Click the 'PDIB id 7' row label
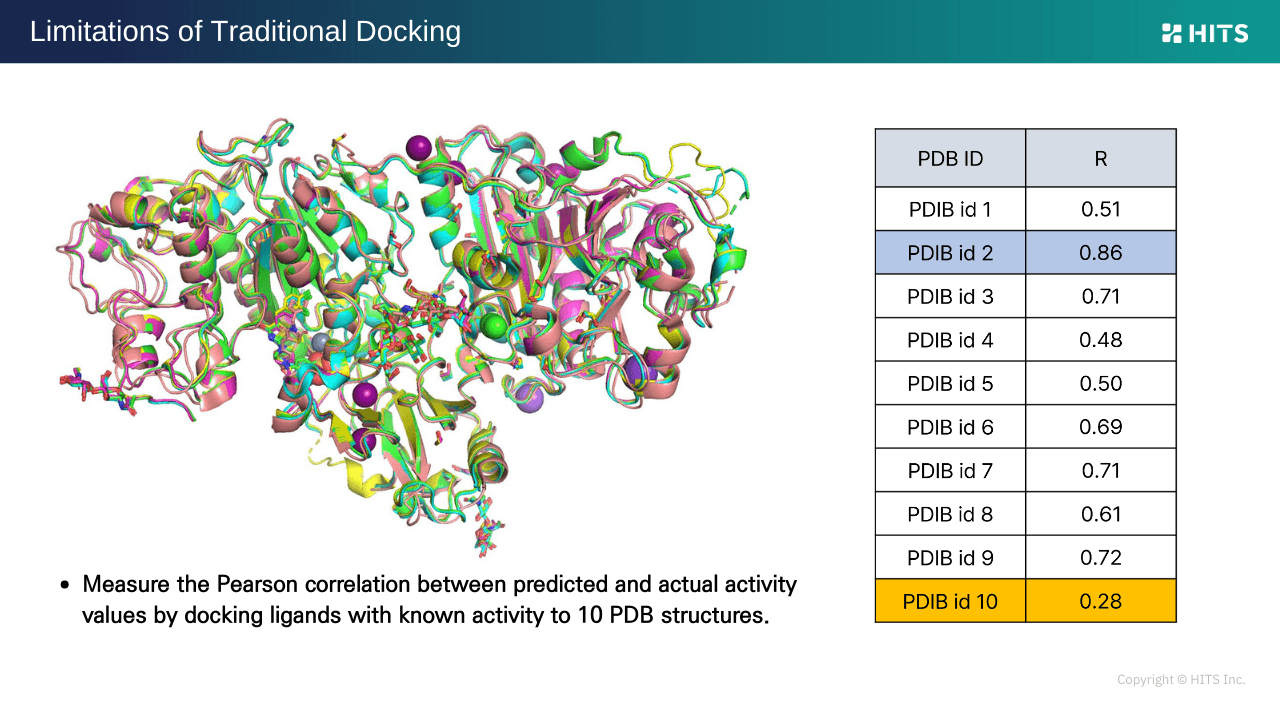 (x=950, y=470)
